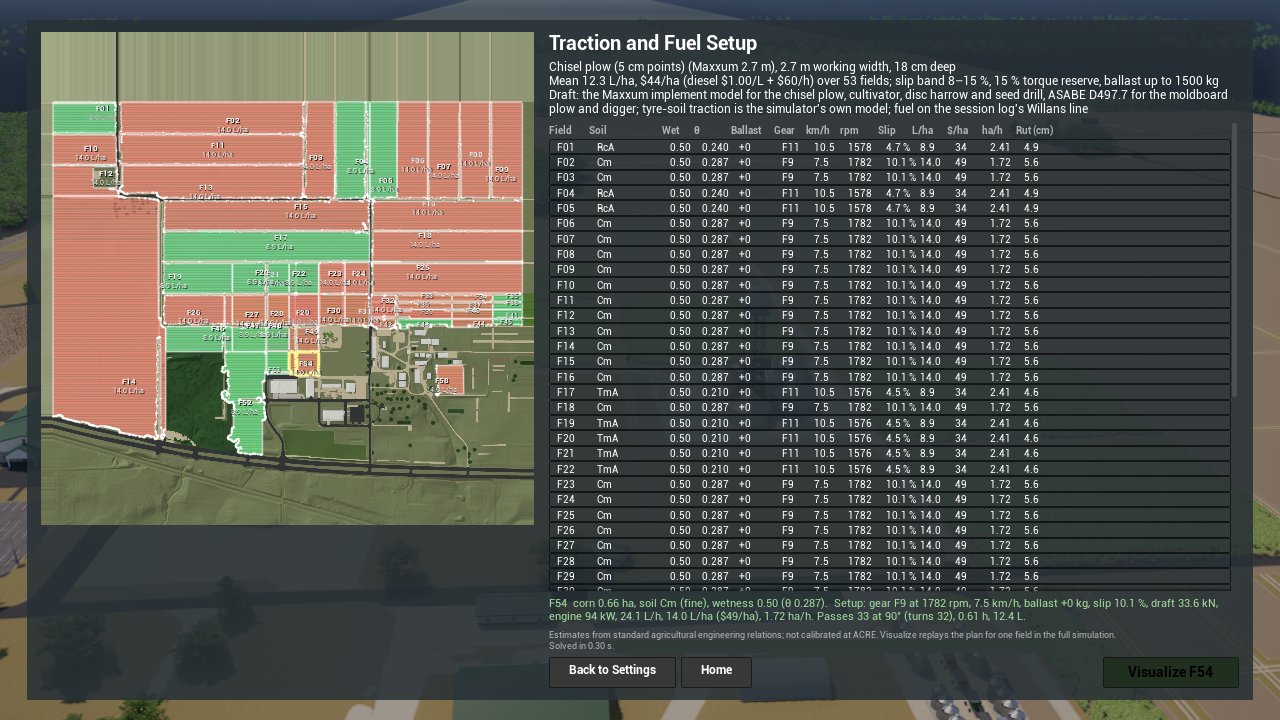This screenshot has width=1280, height=720.
Task: Launch Visualize F54 replay
Action: [x=1170, y=672]
